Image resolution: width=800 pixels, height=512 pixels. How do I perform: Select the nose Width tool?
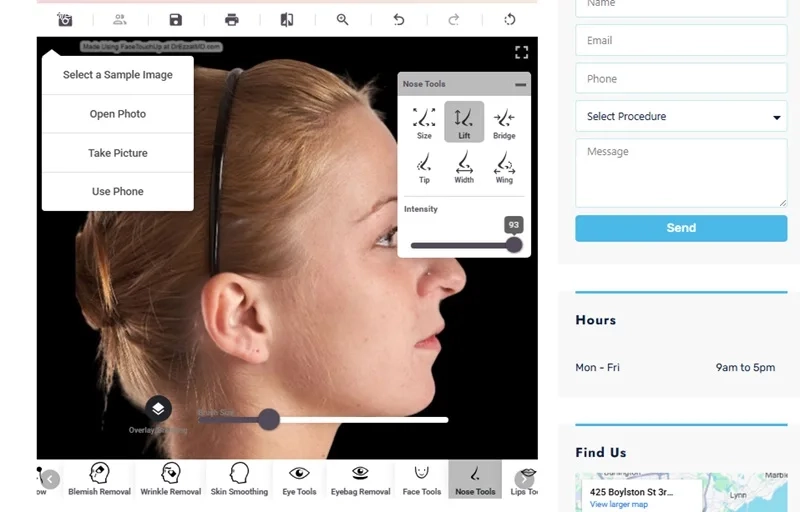click(464, 167)
